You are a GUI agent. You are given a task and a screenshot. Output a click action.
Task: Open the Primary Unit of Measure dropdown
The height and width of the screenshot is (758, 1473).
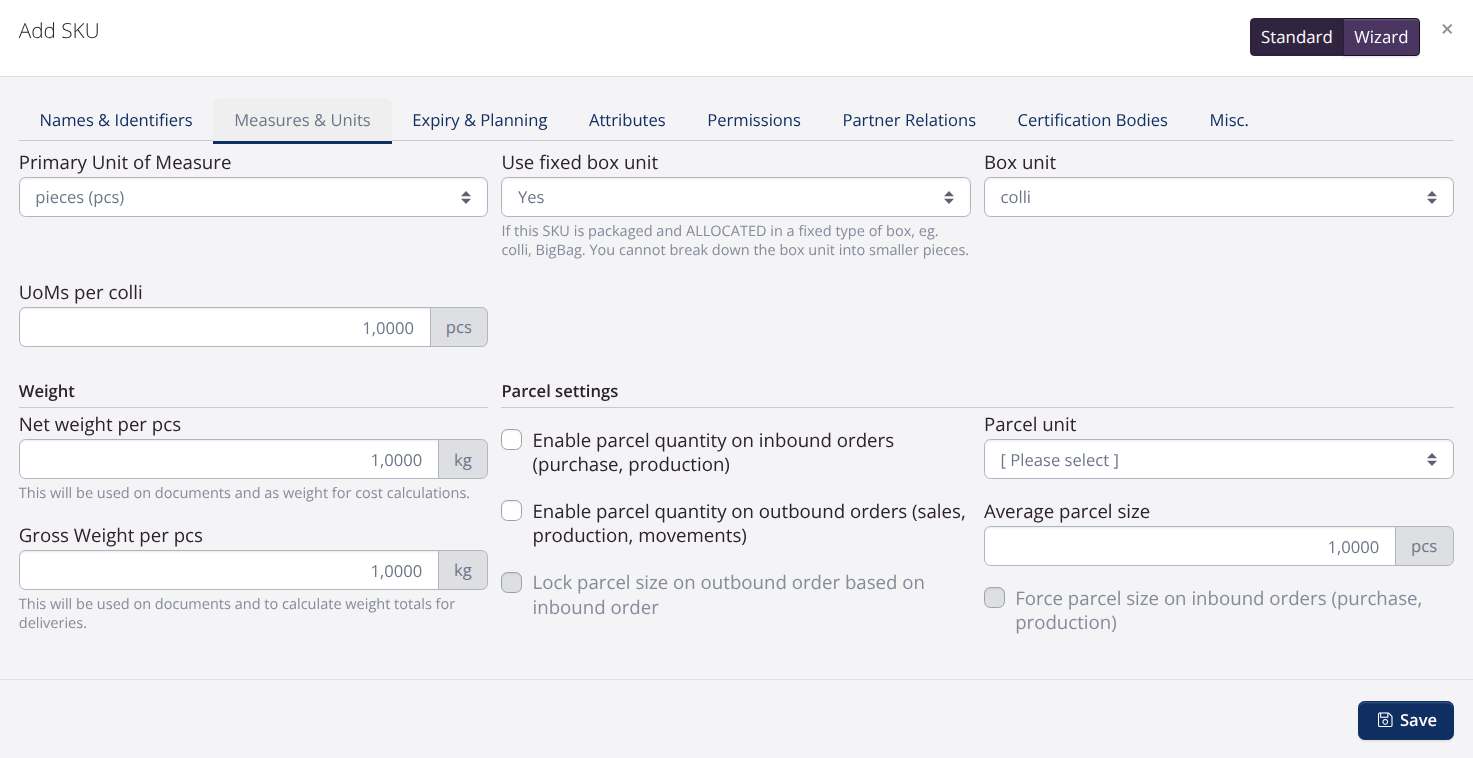pos(253,197)
